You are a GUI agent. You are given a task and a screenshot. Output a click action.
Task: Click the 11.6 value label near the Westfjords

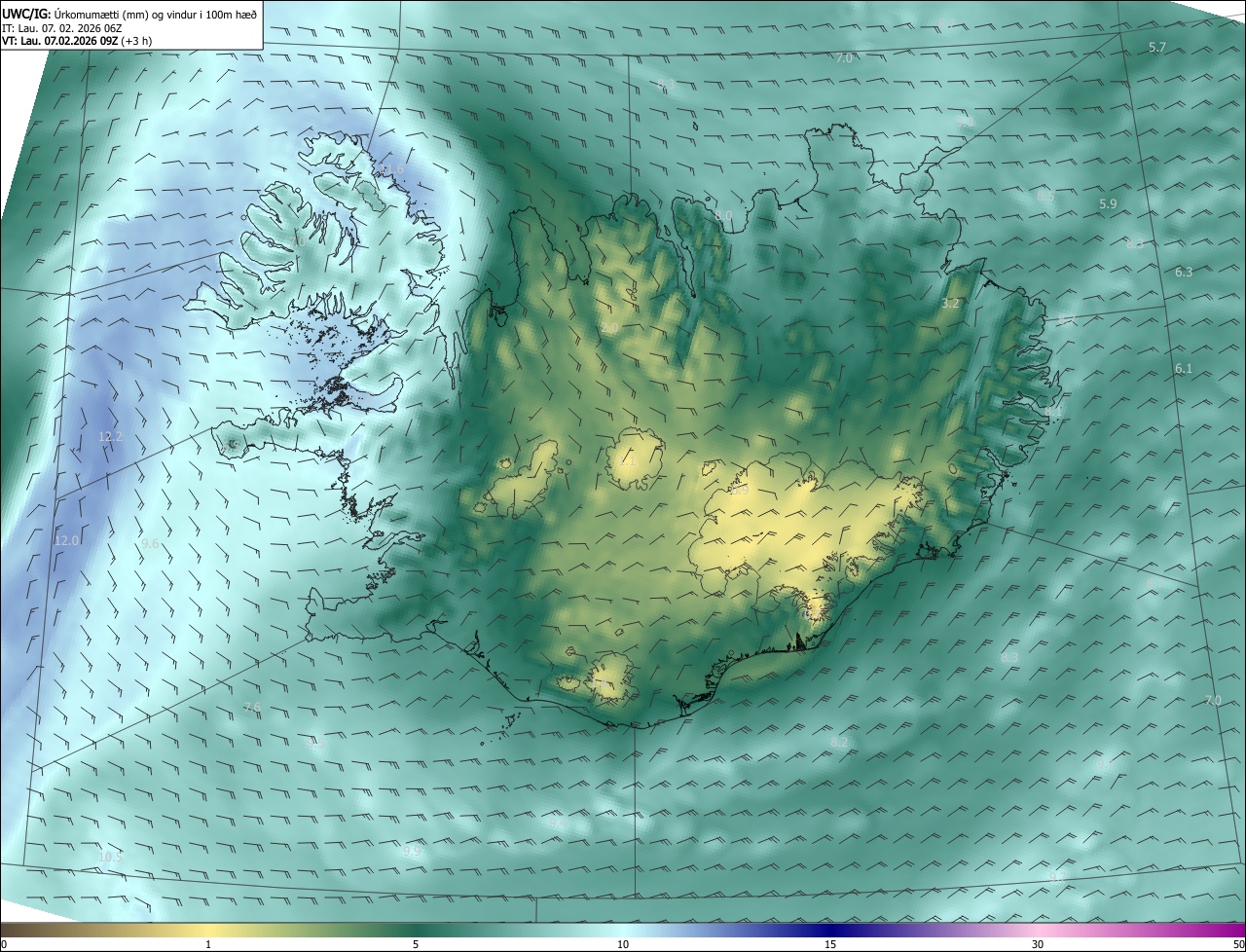(391, 169)
